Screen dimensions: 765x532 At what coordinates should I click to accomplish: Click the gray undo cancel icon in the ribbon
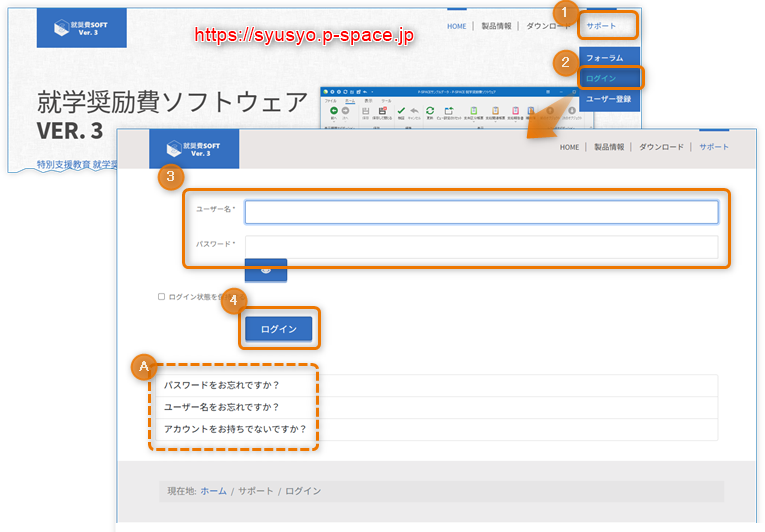tap(414, 111)
